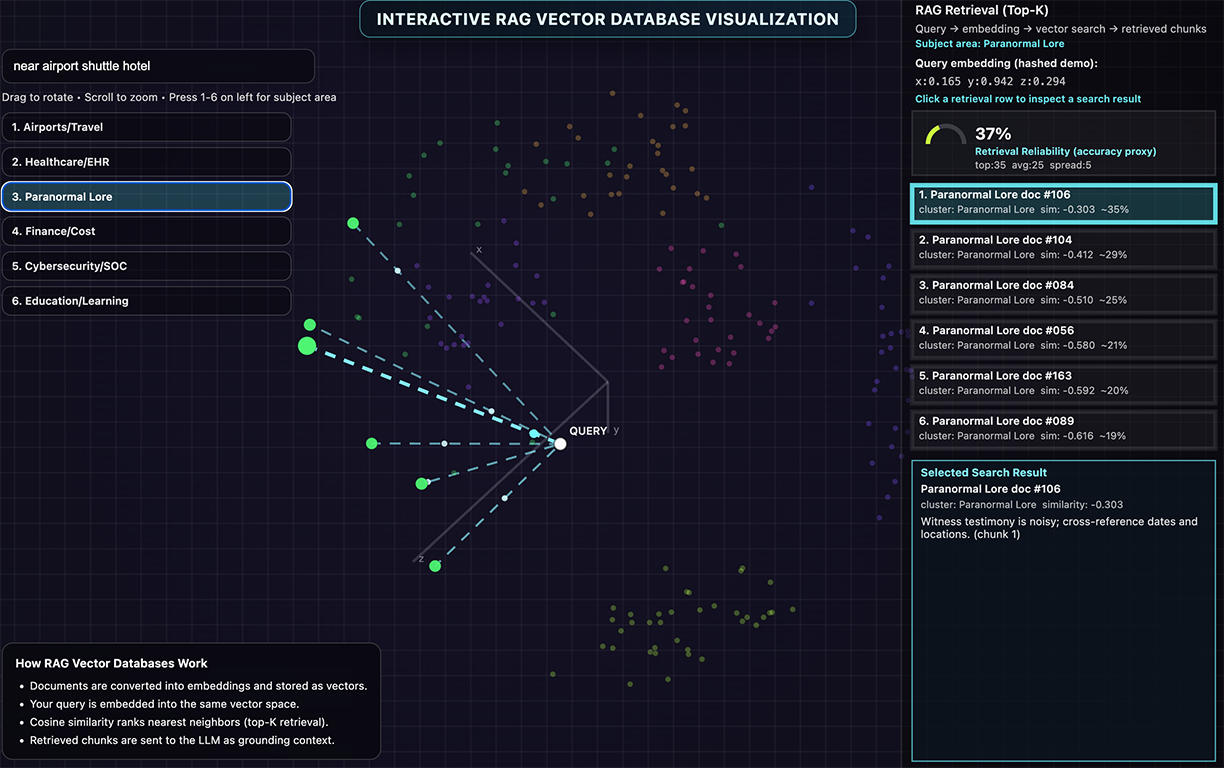Click the 'Selected Search Result' heading
This screenshot has height=768, width=1224.
[984, 473]
